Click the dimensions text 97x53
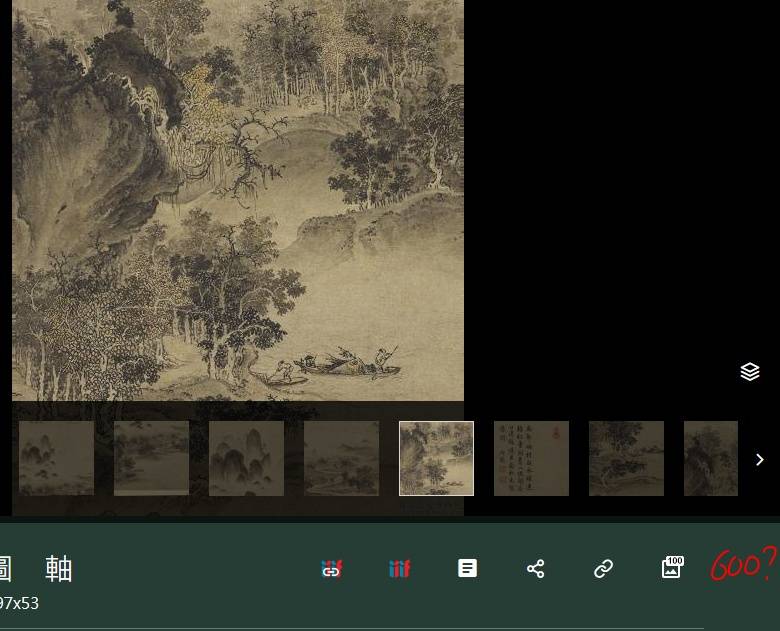 [19, 603]
